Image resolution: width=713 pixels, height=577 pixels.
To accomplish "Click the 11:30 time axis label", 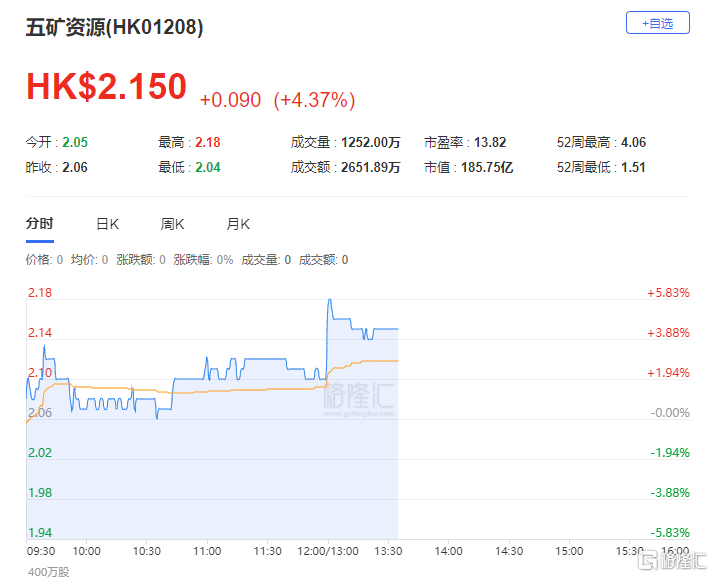I will click(267, 551).
